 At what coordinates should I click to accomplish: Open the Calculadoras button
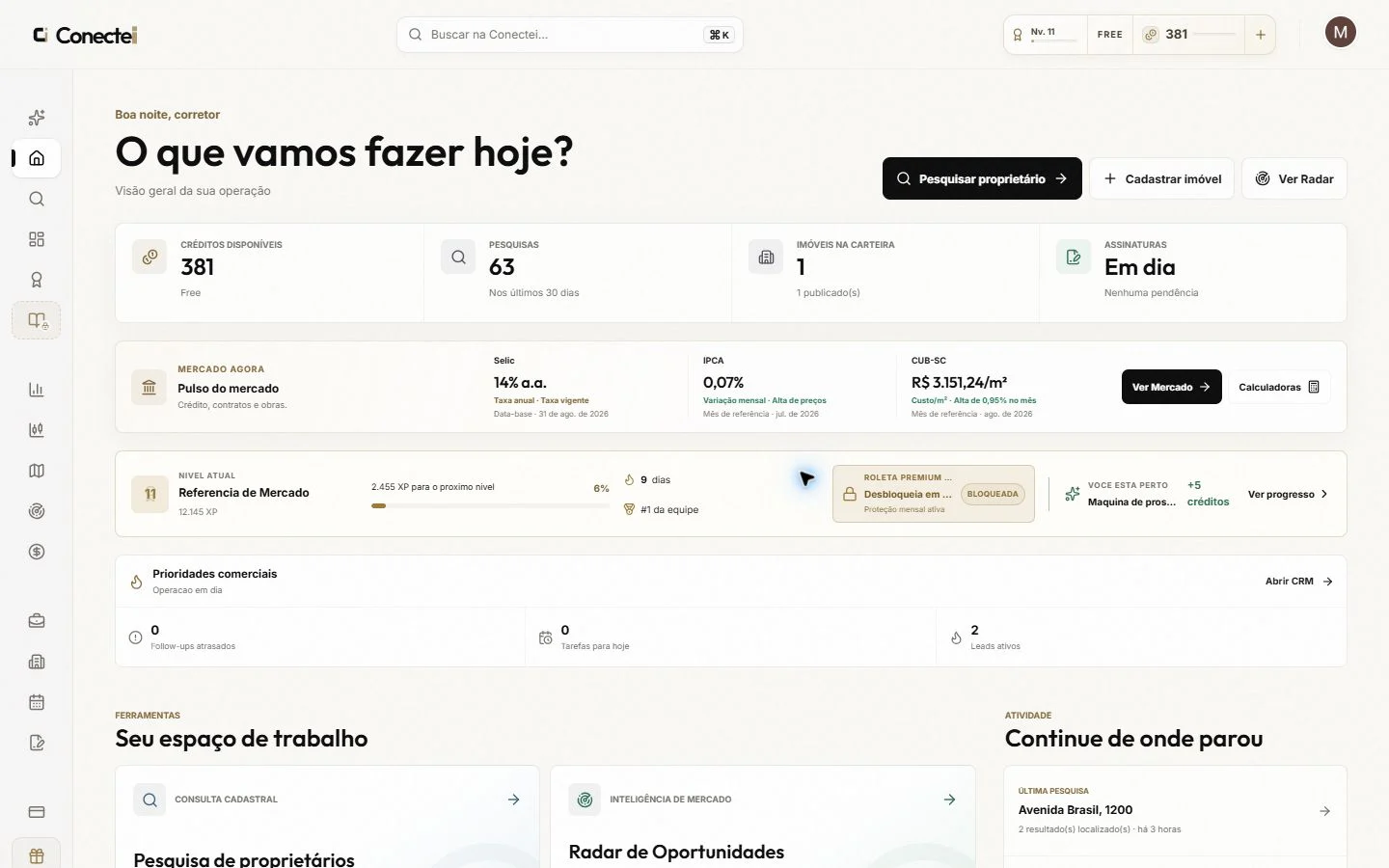(x=1279, y=387)
